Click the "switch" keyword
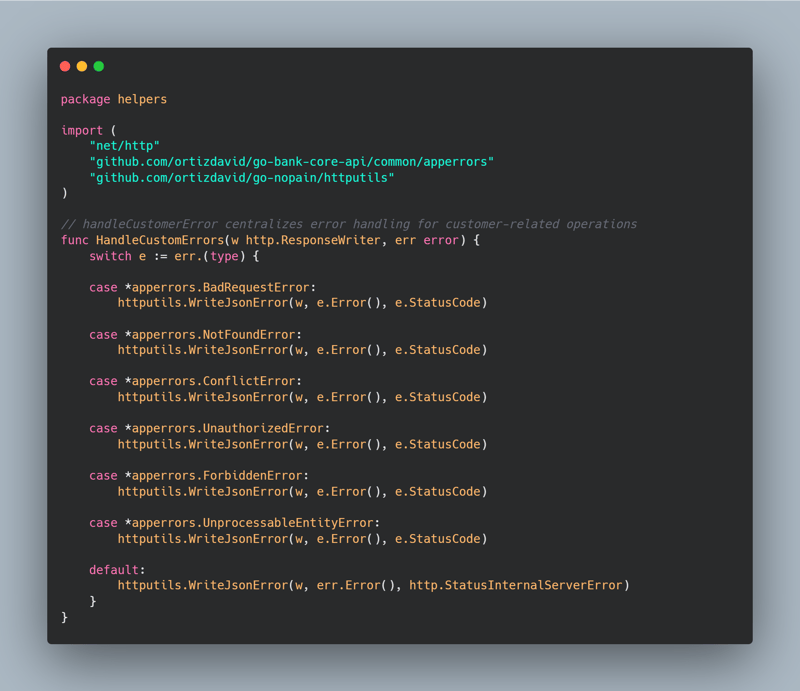The image size is (800, 691). point(110,256)
